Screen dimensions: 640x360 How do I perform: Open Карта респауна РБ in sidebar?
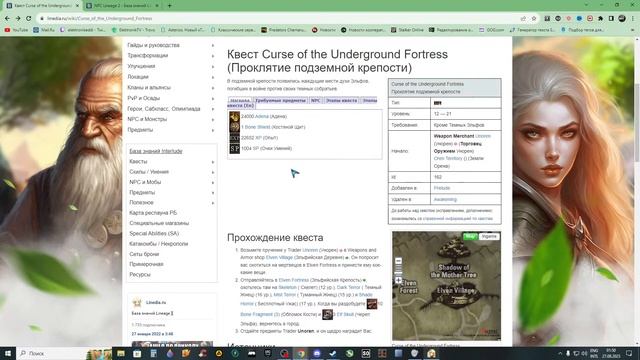tap(153, 213)
